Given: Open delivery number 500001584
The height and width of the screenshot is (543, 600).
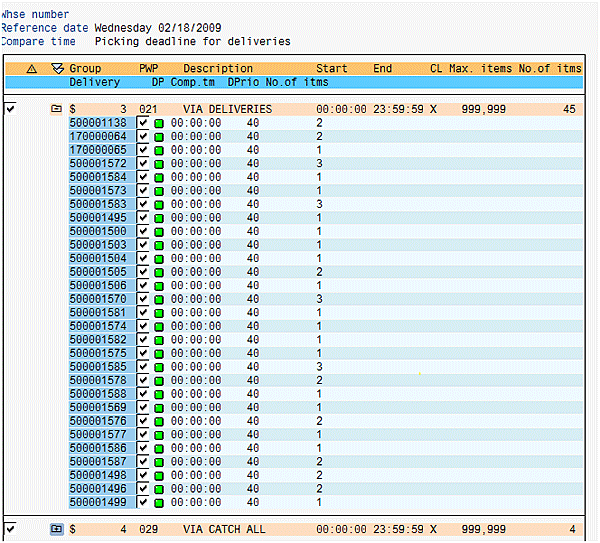Looking at the screenshot, I should tap(98, 177).
